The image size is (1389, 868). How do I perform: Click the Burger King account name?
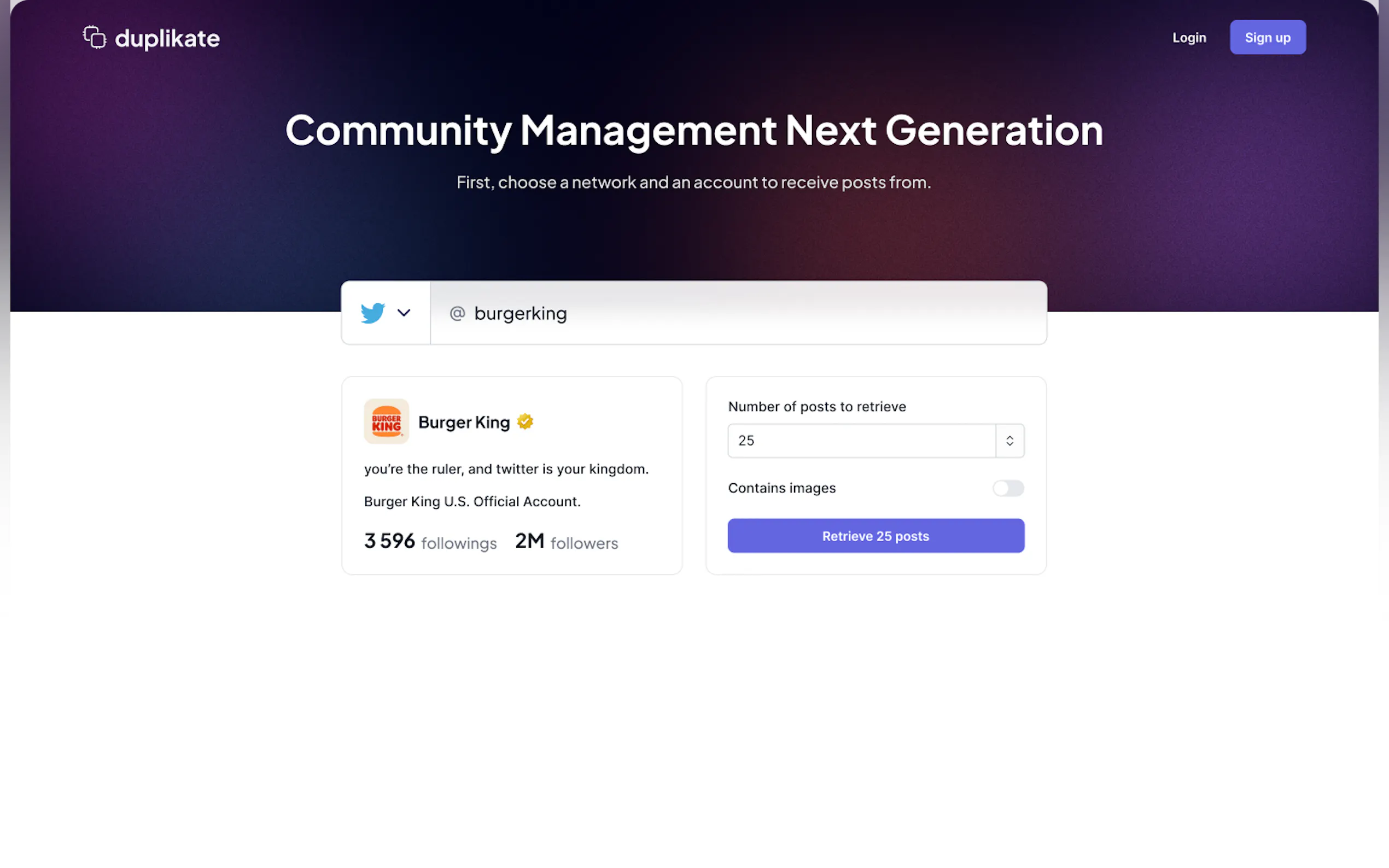(464, 422)
